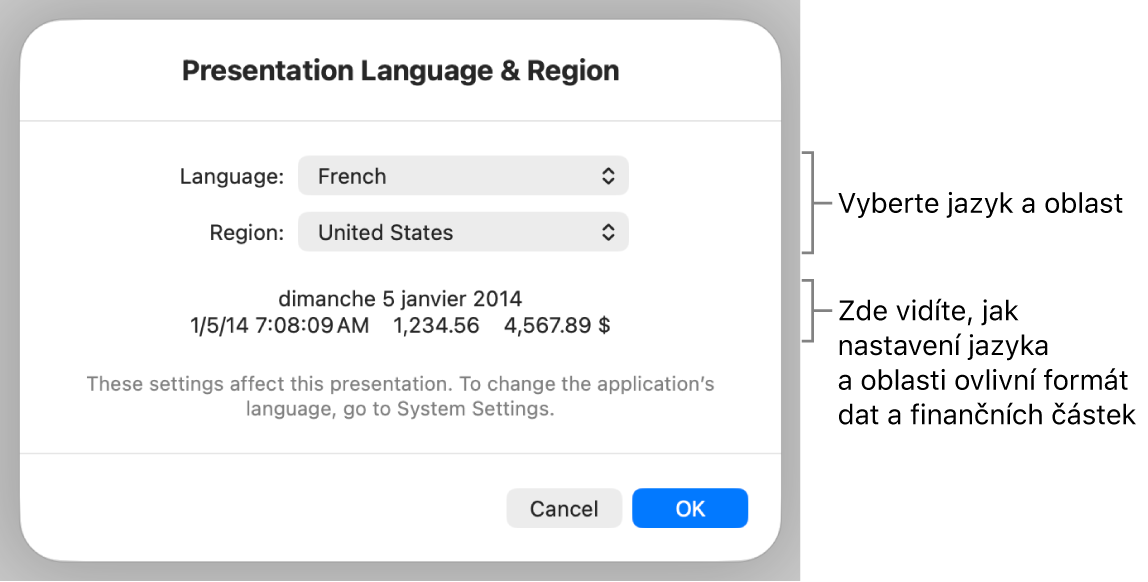Open the Language dropdown showing French
Screen dimensions: 1148x582
tap(464, 176)
